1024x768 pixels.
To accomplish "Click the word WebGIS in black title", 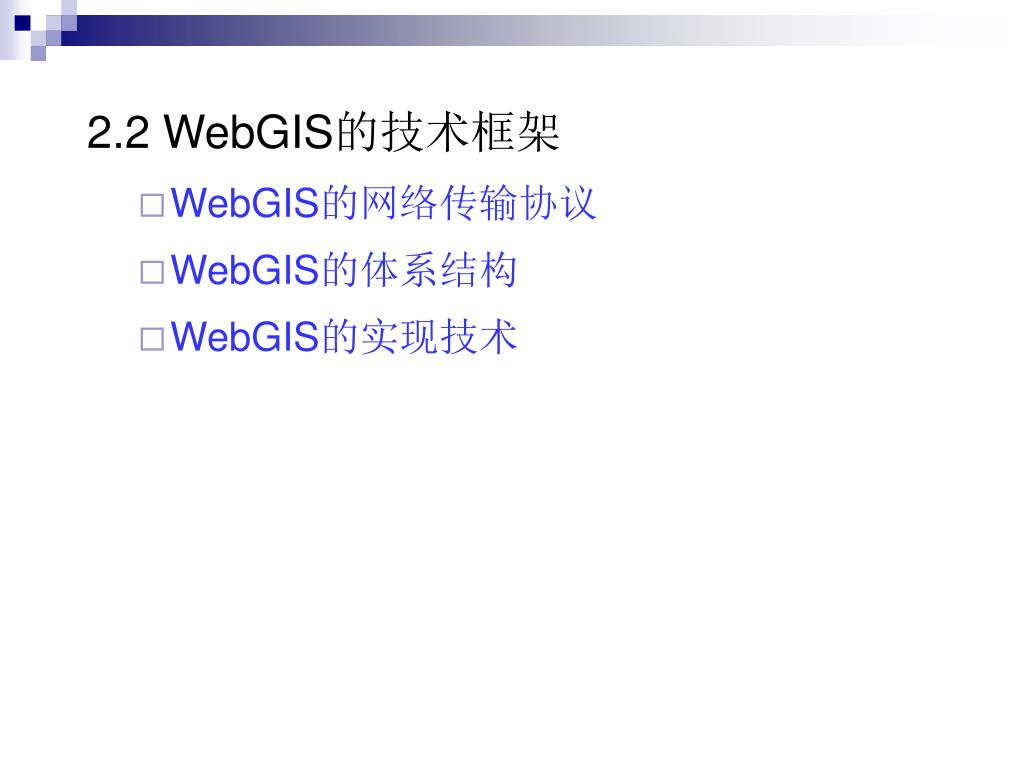I will pyautogui.click(x=249, y=132).
